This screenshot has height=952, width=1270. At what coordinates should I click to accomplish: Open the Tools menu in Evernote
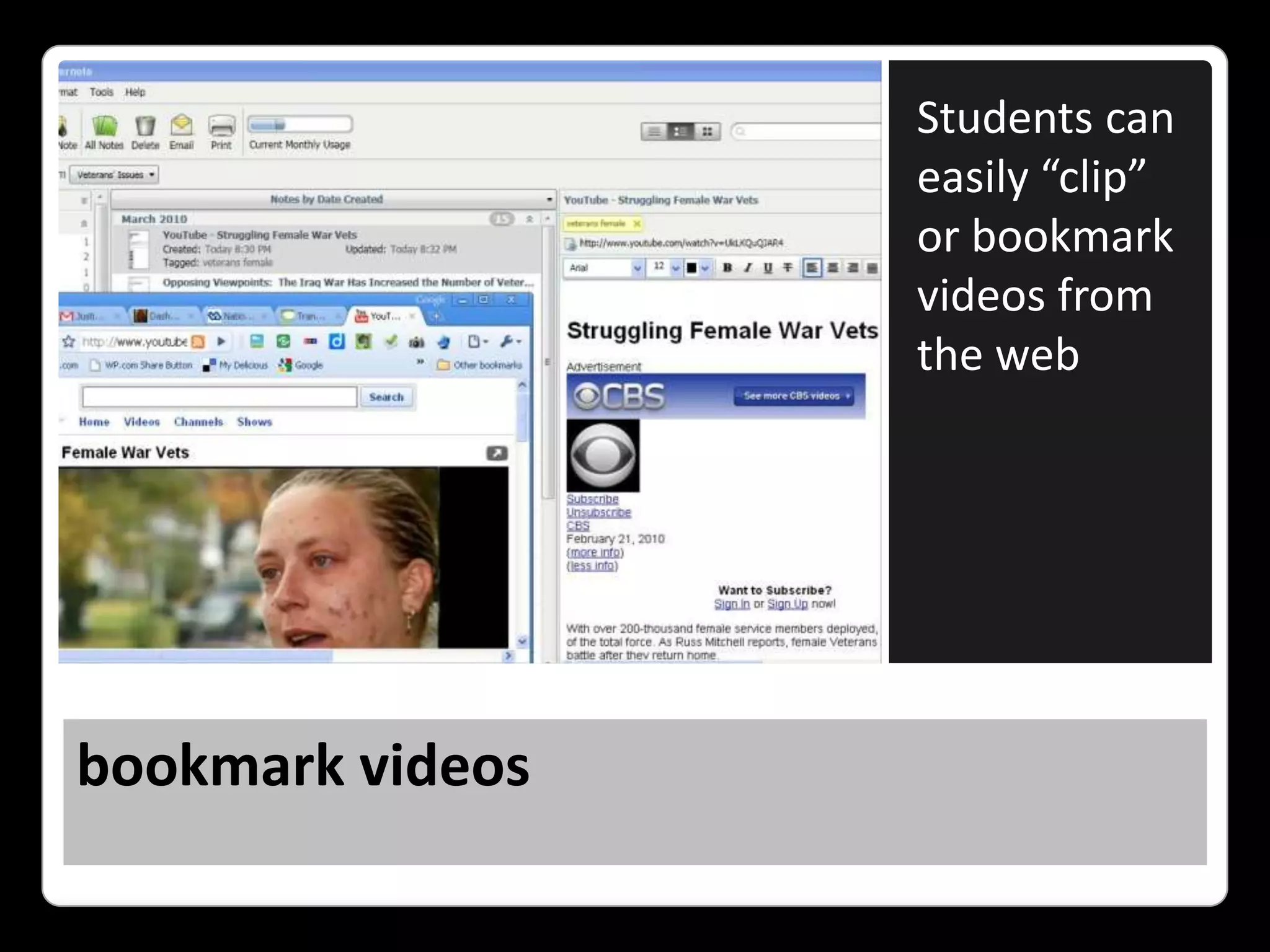coord(101,92)
